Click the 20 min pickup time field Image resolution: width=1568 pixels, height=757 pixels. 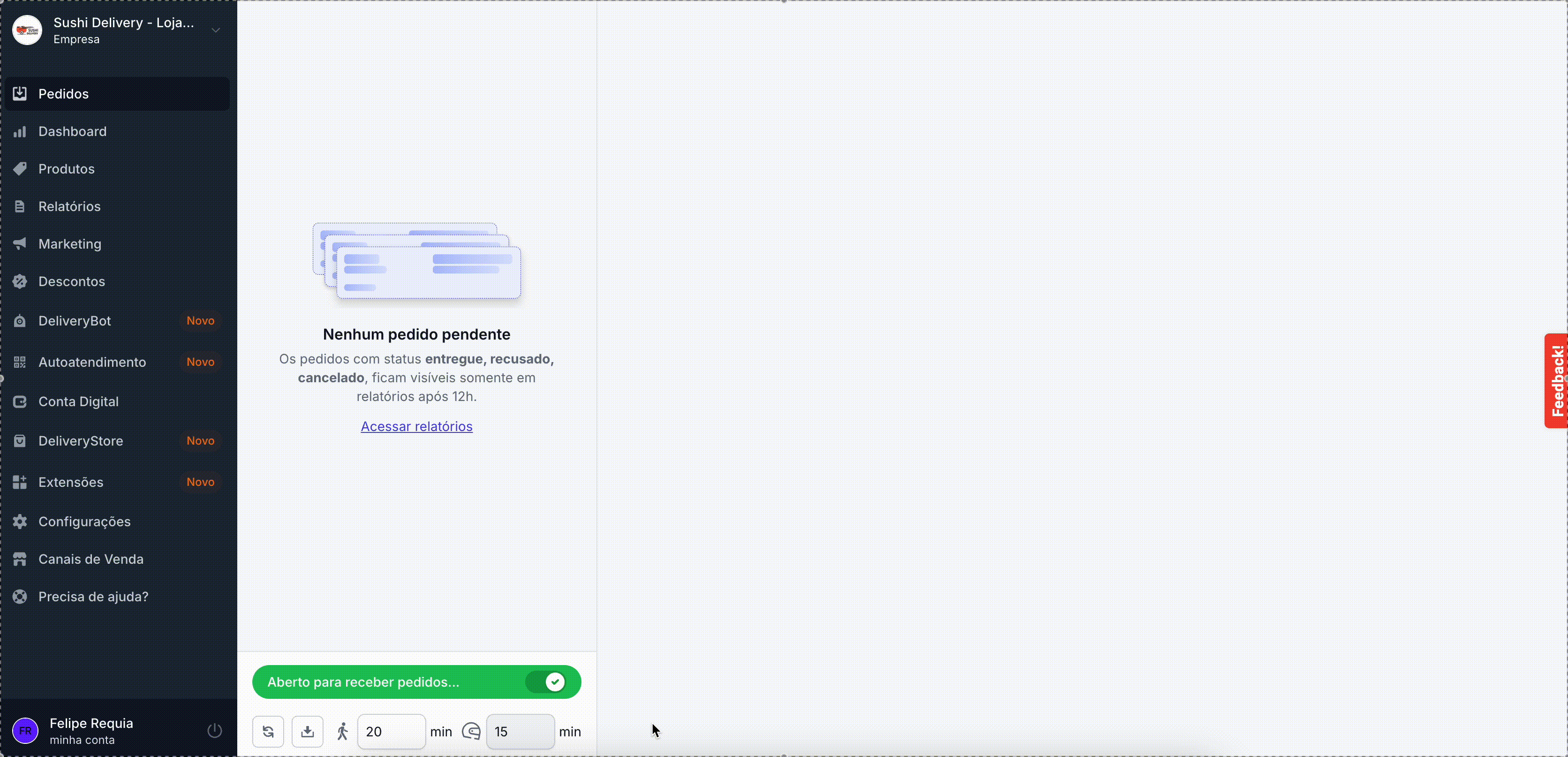[391, 731]
